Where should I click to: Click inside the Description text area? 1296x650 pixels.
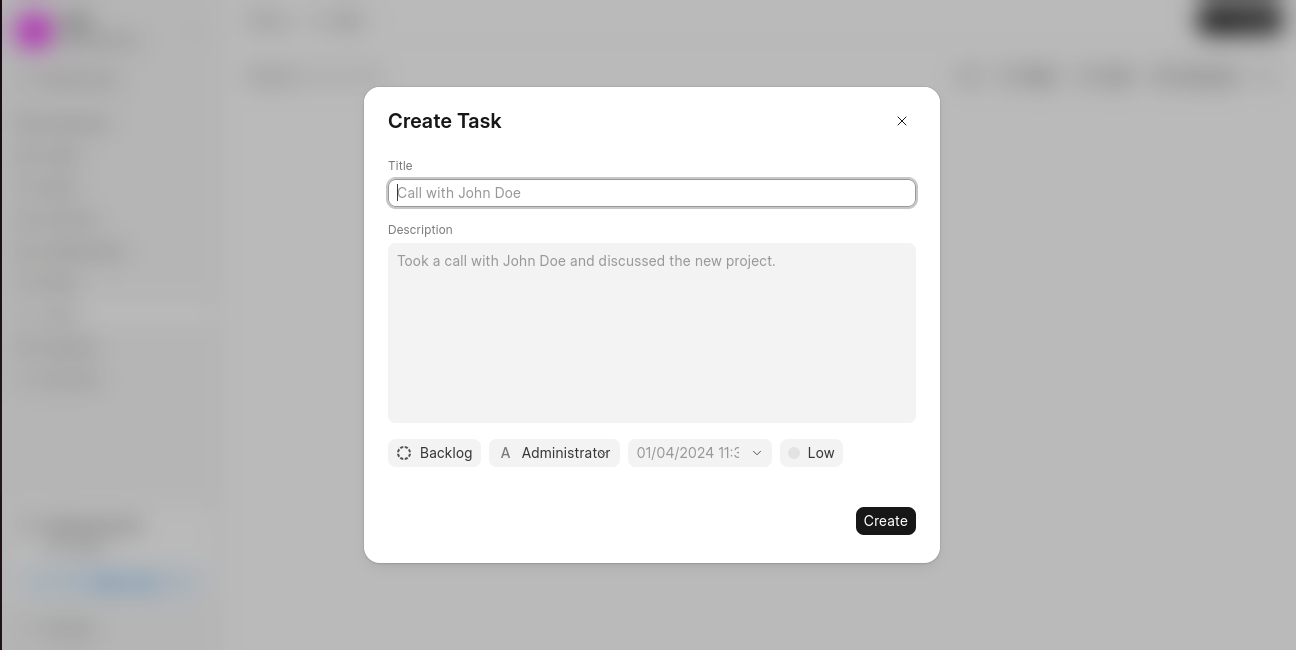652,333
